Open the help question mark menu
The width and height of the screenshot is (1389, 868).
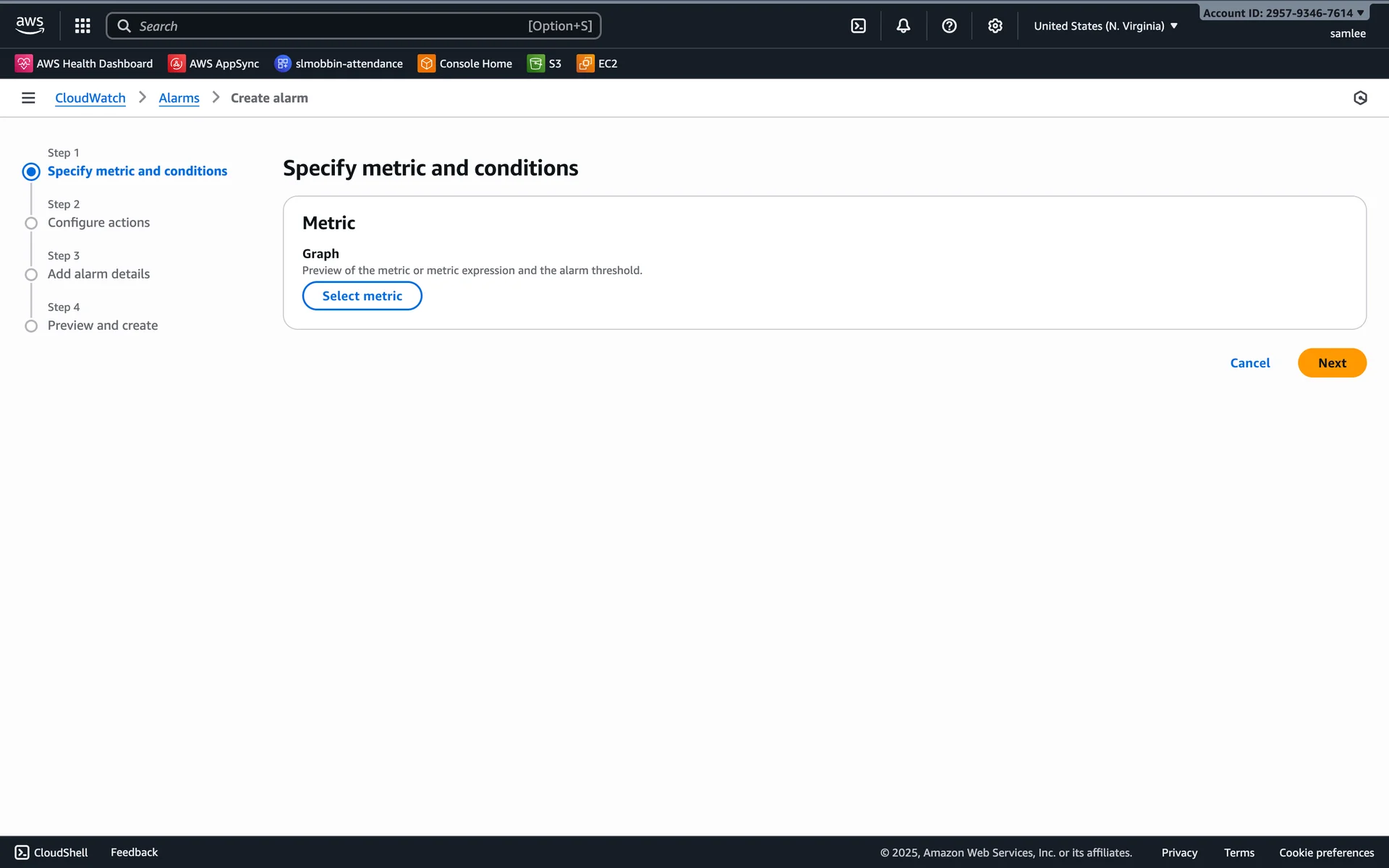coord(949,26)
